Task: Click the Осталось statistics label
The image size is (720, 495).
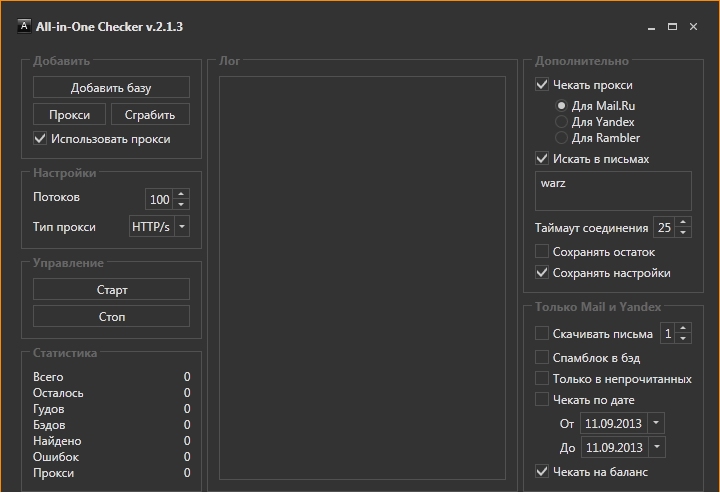Action: click(58, 393)
